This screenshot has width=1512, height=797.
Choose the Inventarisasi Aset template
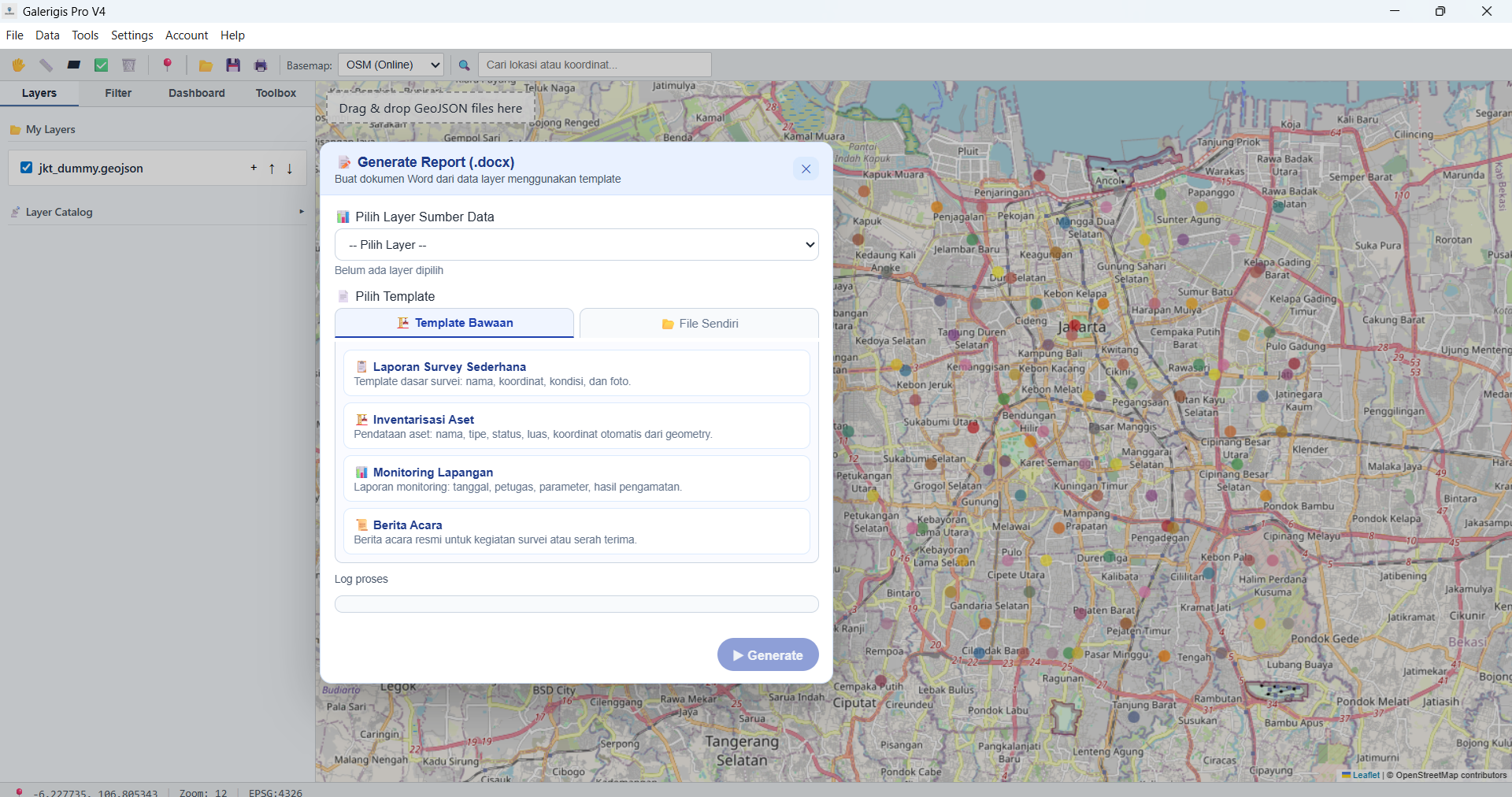[576, 426]
